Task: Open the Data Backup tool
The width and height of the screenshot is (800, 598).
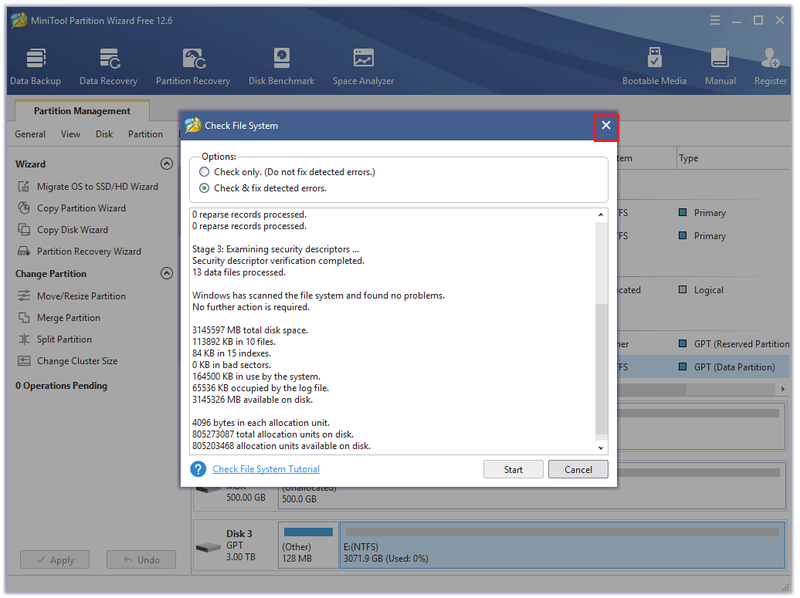Action: (35, 67)
